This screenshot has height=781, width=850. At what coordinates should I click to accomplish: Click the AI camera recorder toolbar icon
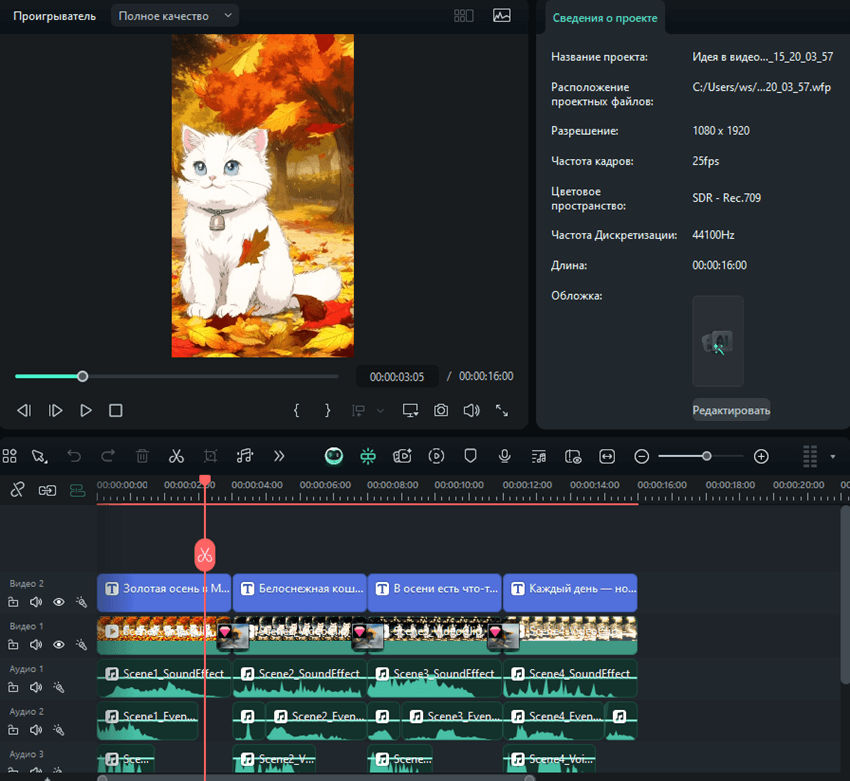point(402,456)
